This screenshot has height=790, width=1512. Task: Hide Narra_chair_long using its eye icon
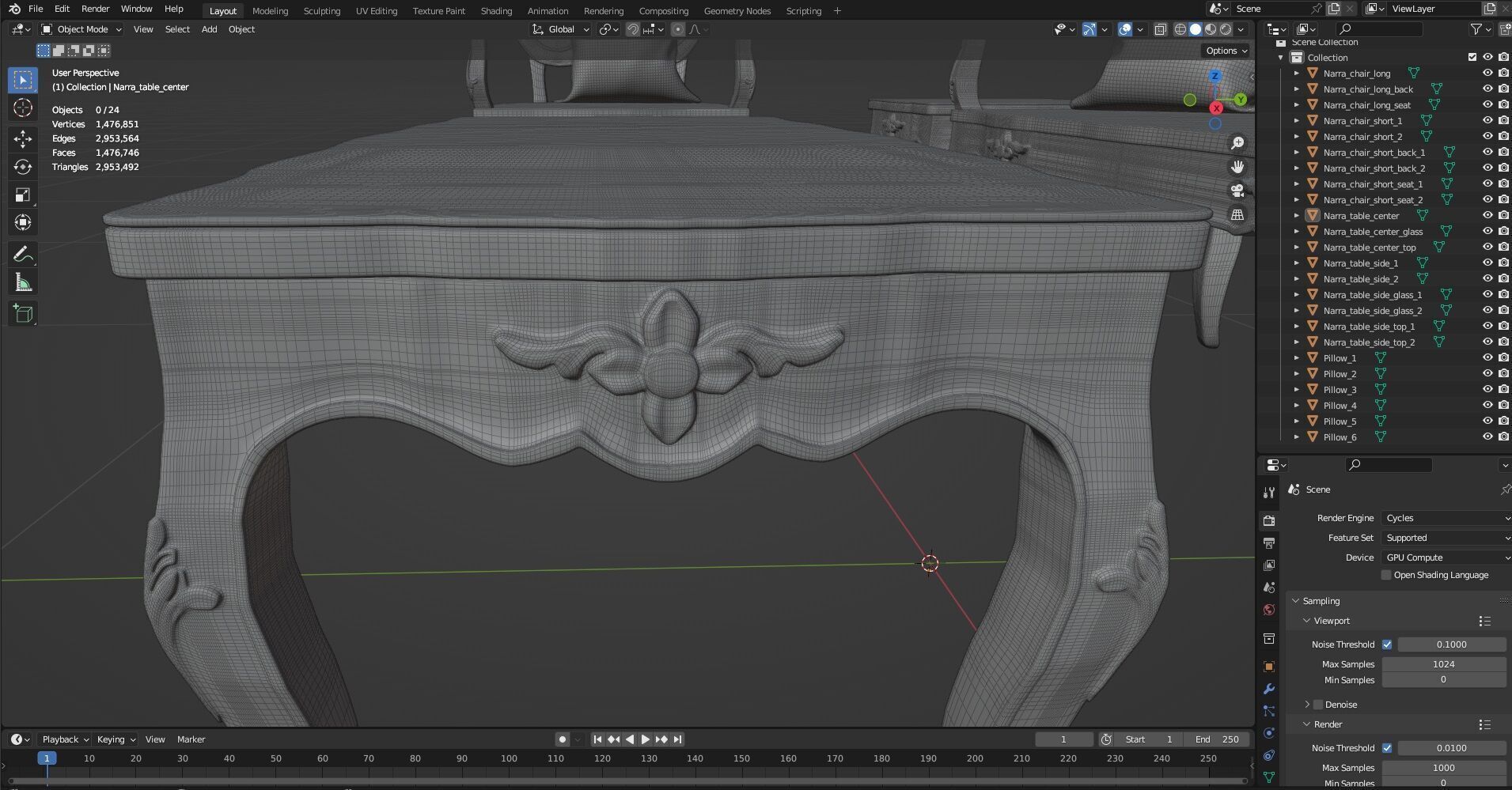pyautogui.click(x=1487, y=73)
